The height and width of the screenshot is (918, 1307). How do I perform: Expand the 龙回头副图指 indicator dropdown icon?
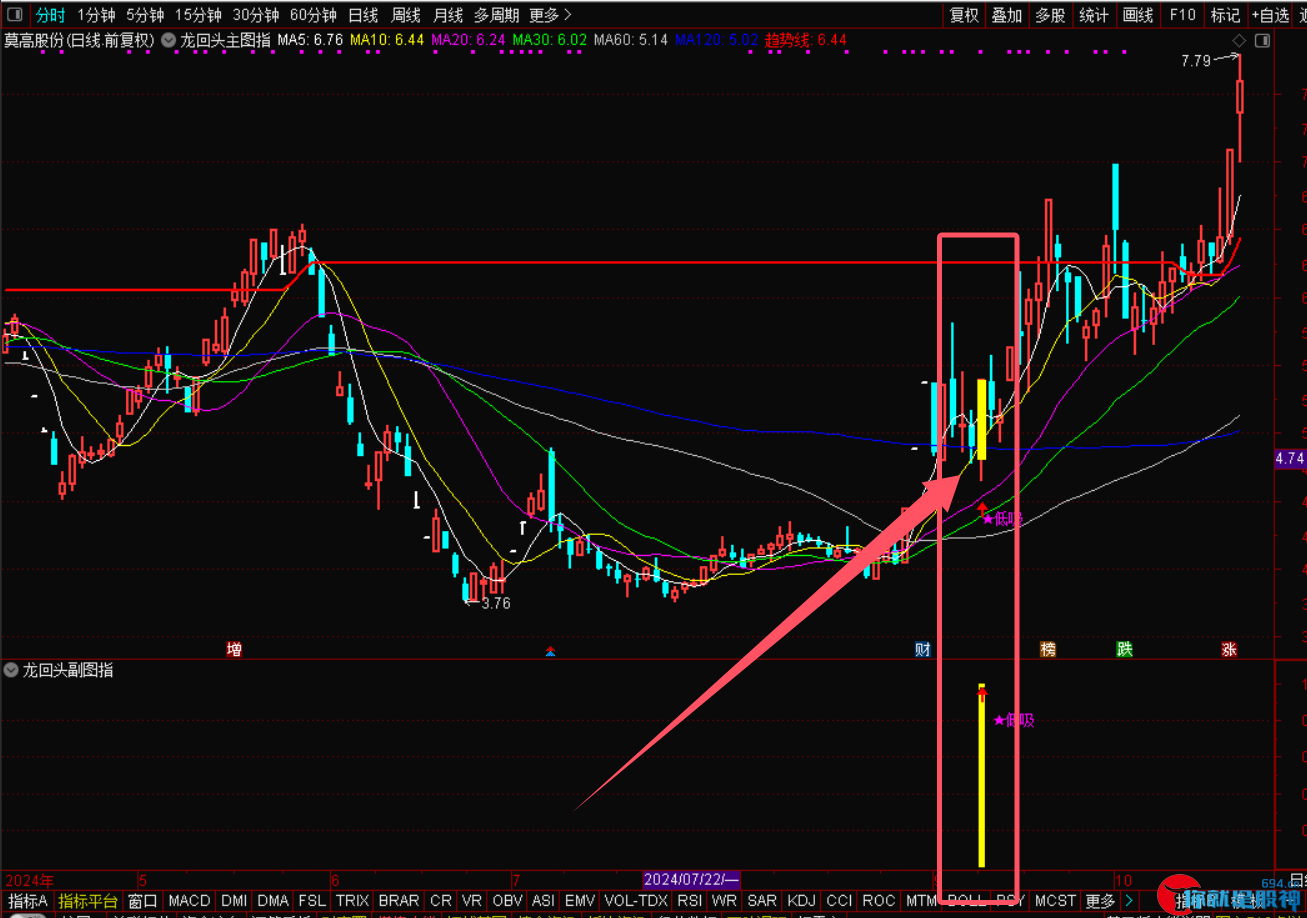point(11,670)
